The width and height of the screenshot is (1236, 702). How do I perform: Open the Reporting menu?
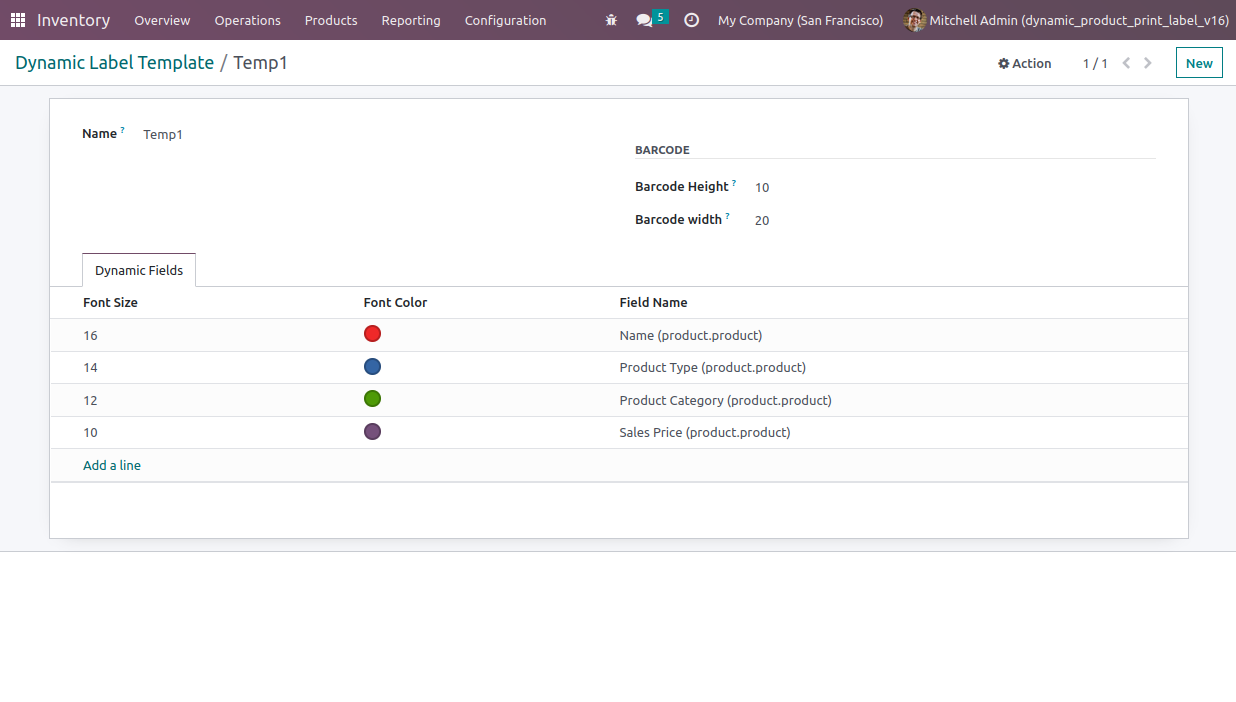(410, 20)
